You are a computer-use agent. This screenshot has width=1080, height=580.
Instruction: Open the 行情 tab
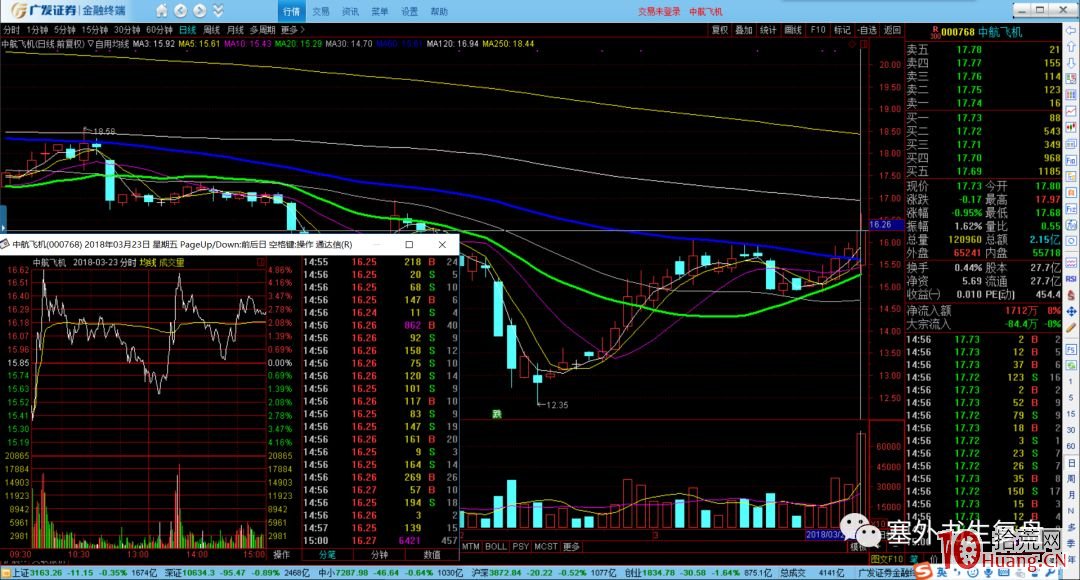tap(291, 11)
